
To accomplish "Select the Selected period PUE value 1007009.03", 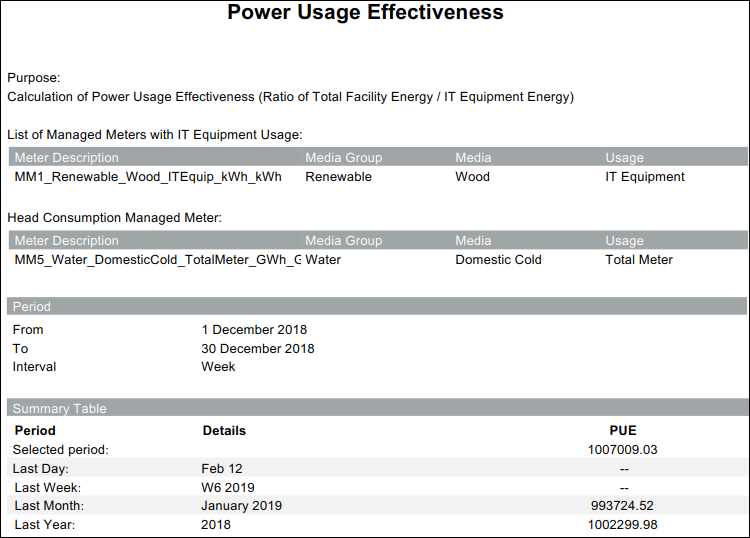I will (x=622, y=450).
